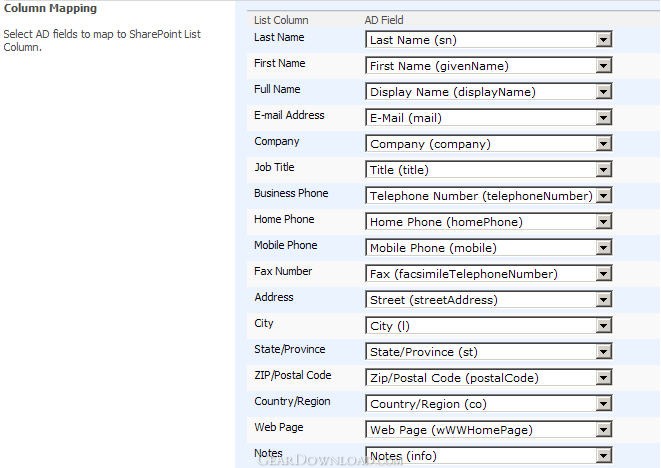661x468 pixels.
Task: Expand the Street (streetAddress) dropdown
Action: (489, 300)
